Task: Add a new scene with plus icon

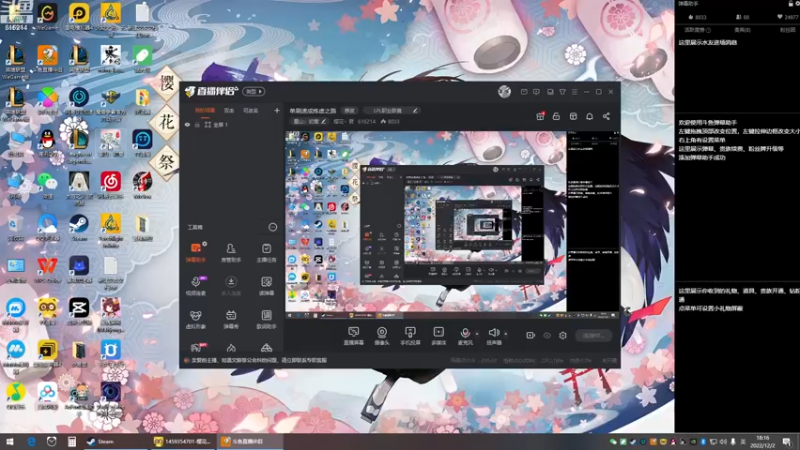Action: click(x=277, y=110)
